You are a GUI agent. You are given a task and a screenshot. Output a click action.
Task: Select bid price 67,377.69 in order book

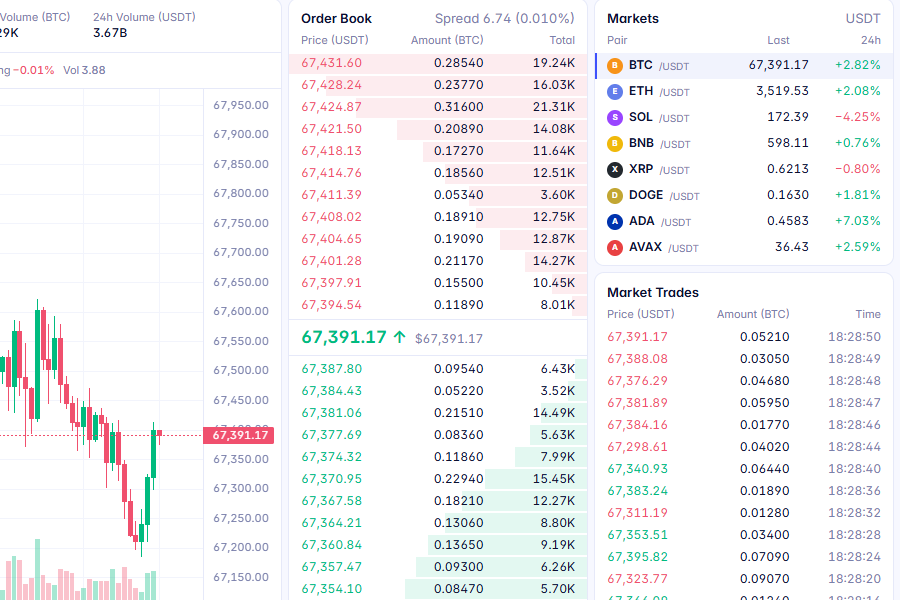coord(331,435)
